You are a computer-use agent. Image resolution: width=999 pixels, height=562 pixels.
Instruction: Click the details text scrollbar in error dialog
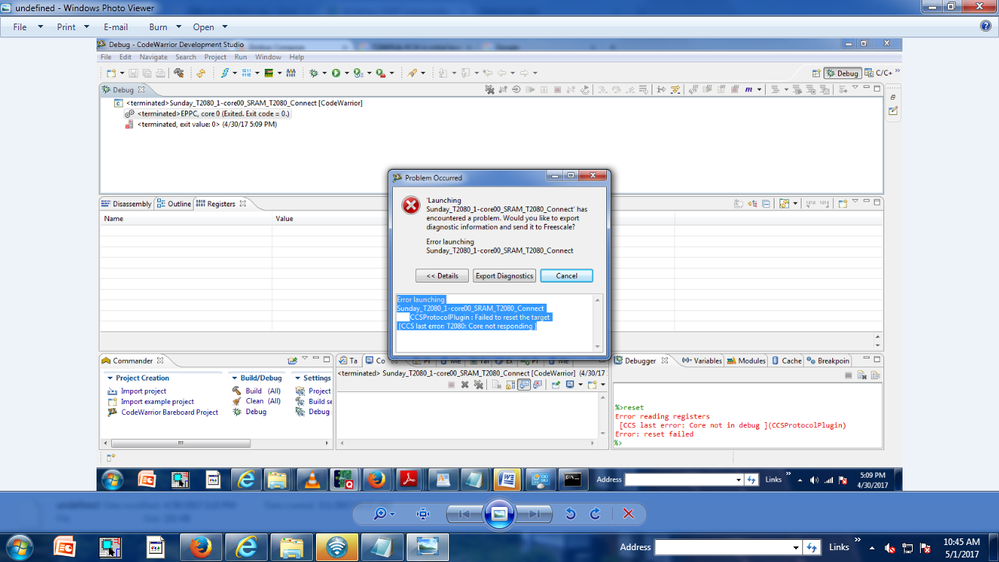coord(598,323)
